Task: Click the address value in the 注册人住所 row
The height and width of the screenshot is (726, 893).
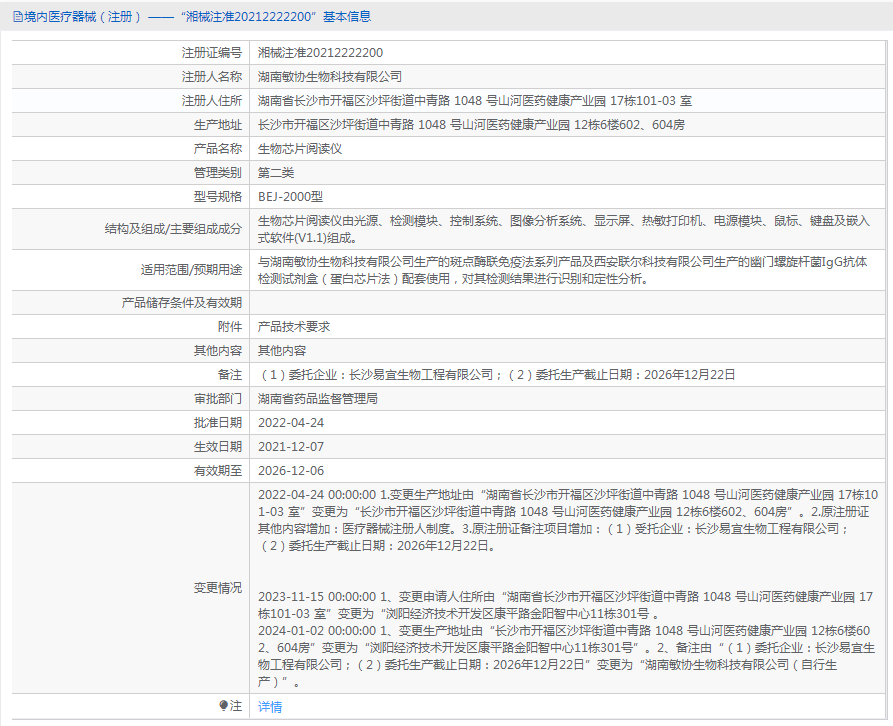Action: pyautogui.click(x=474, y=101)
